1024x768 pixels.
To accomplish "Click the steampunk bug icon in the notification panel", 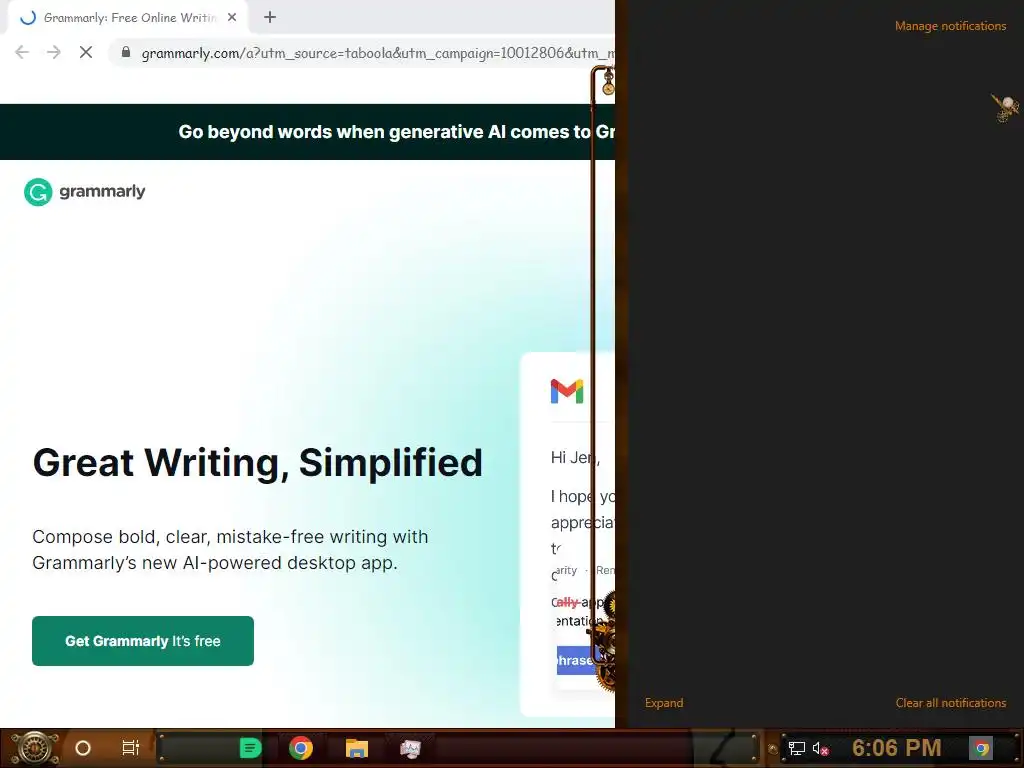I will [x=1006, y=108].
